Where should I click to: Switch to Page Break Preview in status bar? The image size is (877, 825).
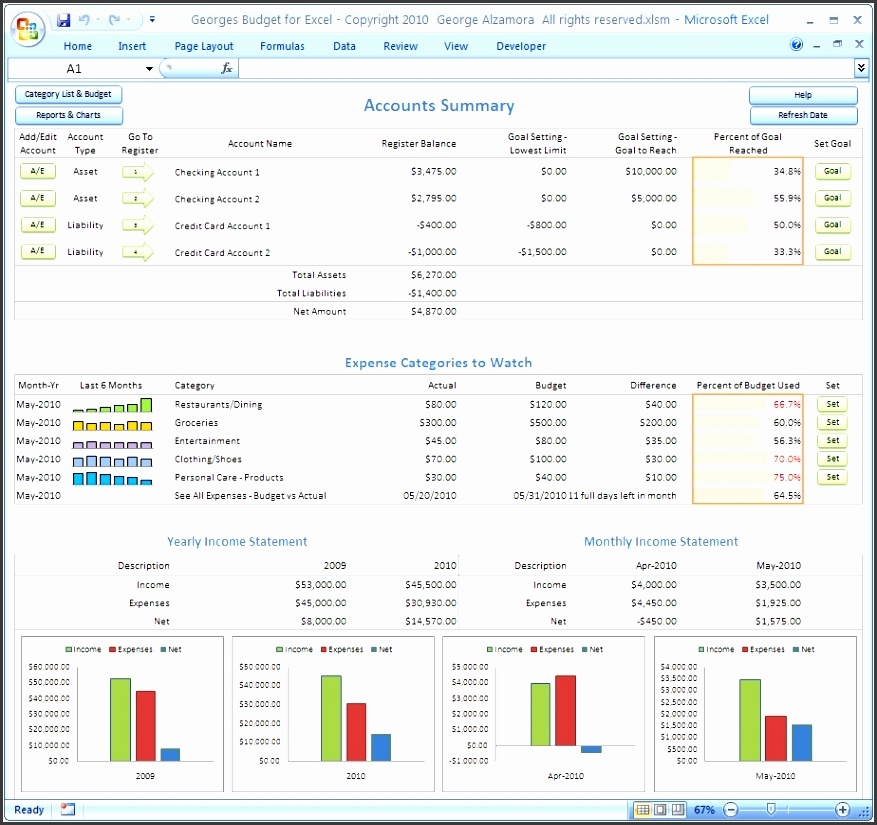pyautogui.click(x=678, y=809)
